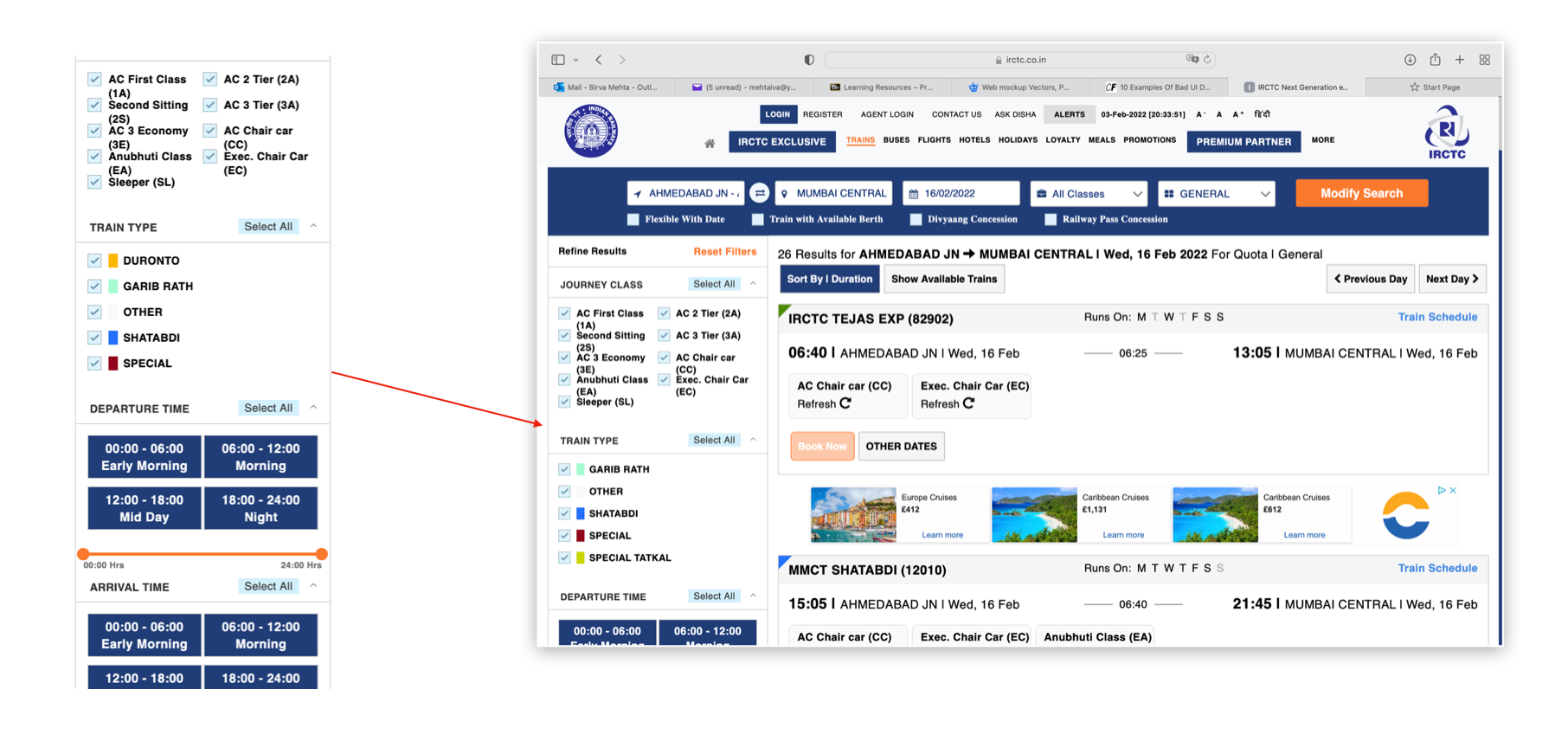Increase font size with A+ icon
This screenshot has height=741, width=1568.
pyautogui.click(x=1238, y=114)
